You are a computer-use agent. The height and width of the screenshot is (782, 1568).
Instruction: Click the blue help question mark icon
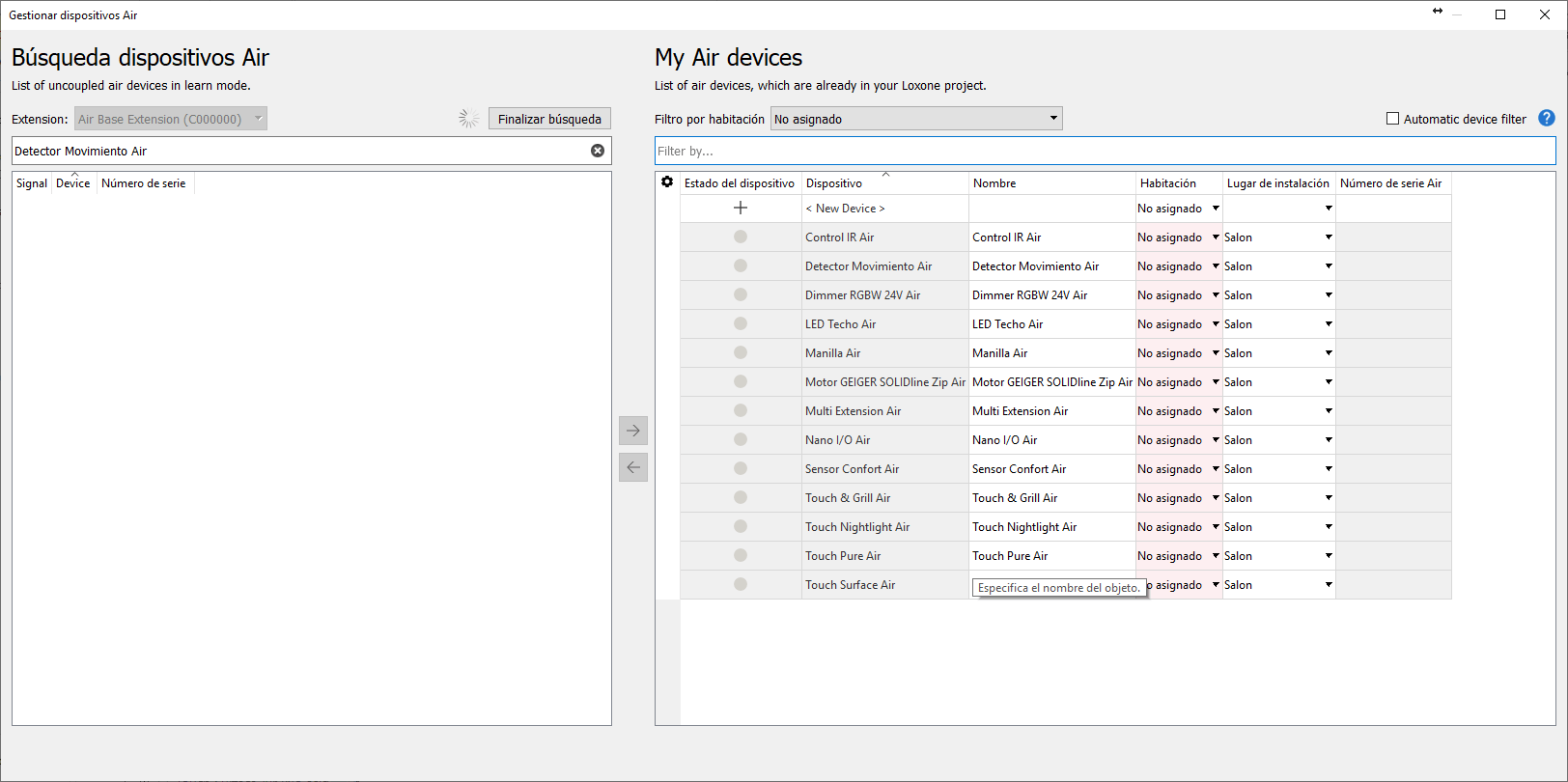tap(1546, 118)
